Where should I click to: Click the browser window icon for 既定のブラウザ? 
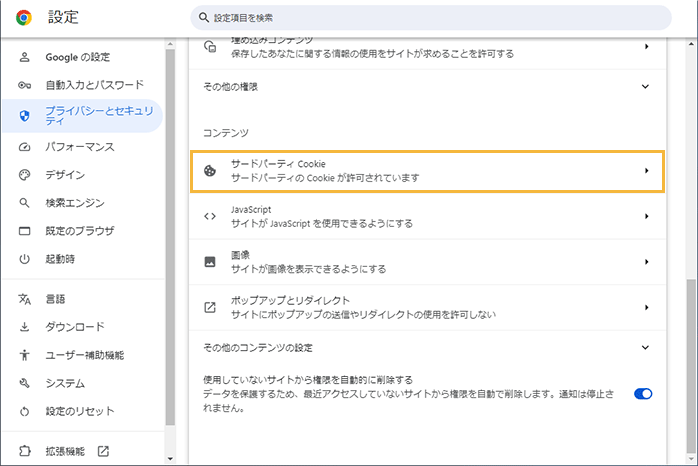pos(24,231)
